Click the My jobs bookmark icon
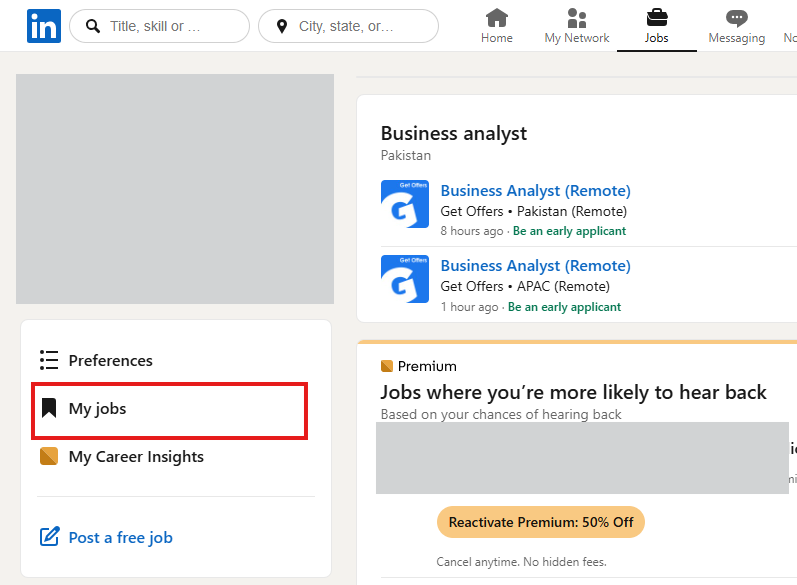Viewport: 797px width, 585px height. click(x=49, y=408)
